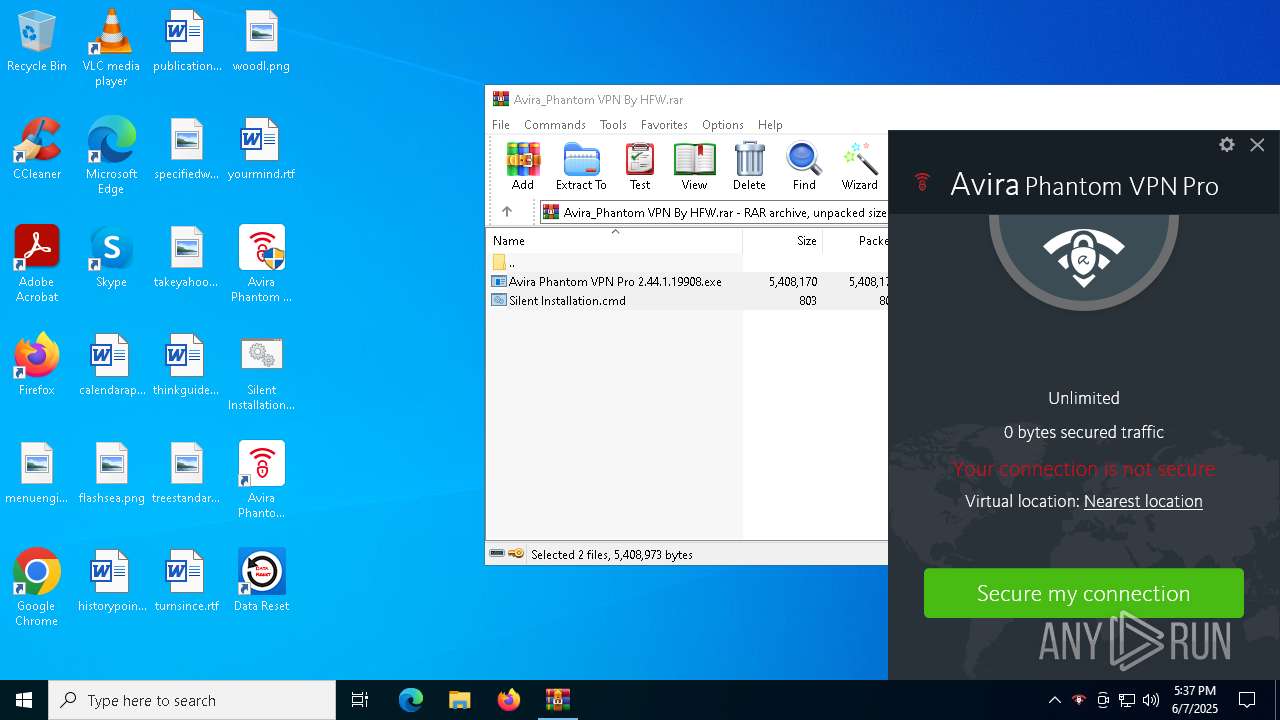Screen dimensions: 1280x720
Task: Select the parent folder '..' row
Action: [x=687, y=263]
